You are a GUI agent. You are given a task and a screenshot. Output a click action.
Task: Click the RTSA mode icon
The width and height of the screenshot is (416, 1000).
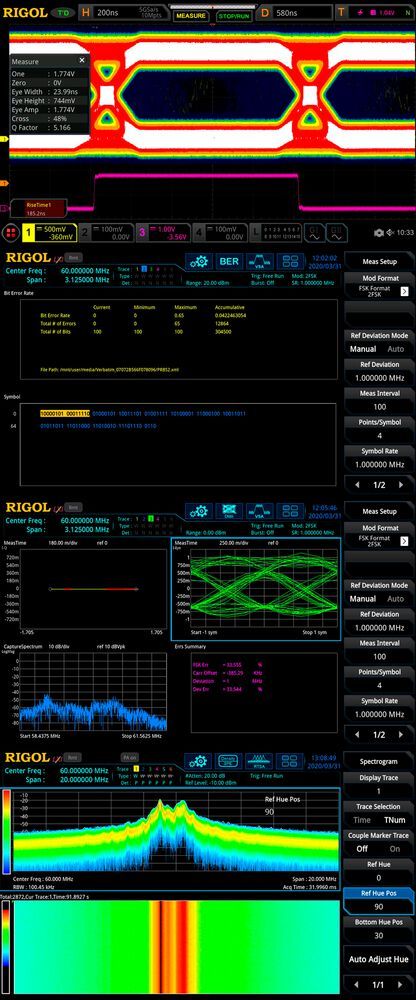coord(259,761)
